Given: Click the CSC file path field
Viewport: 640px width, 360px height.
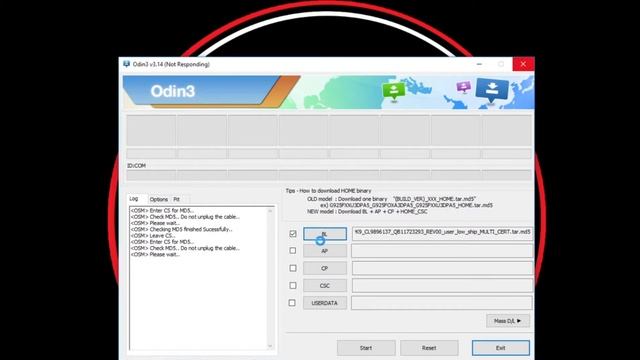Looking at the screenshot, I should (x=442, y=286).
